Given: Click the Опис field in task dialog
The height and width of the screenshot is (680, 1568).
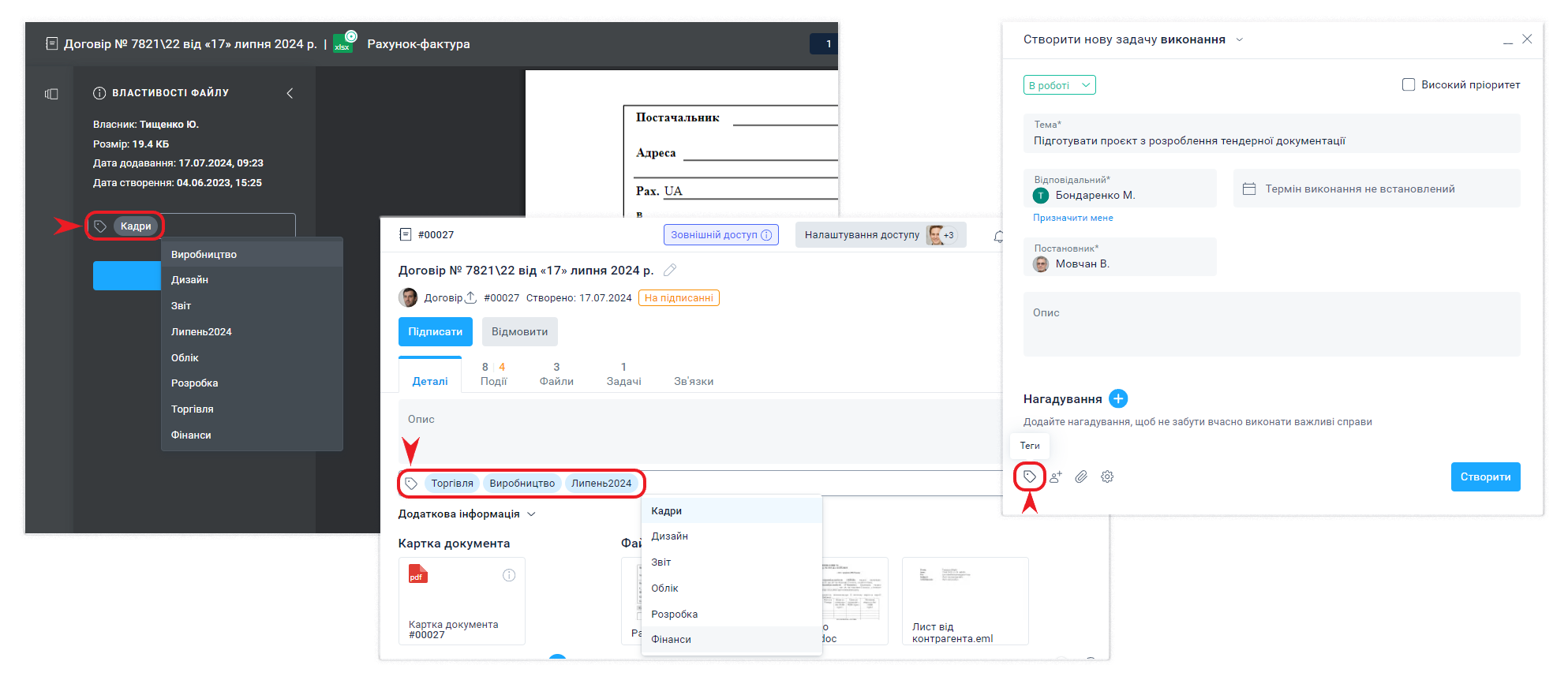Looking at the screenshot, I should click(1270, 323).
